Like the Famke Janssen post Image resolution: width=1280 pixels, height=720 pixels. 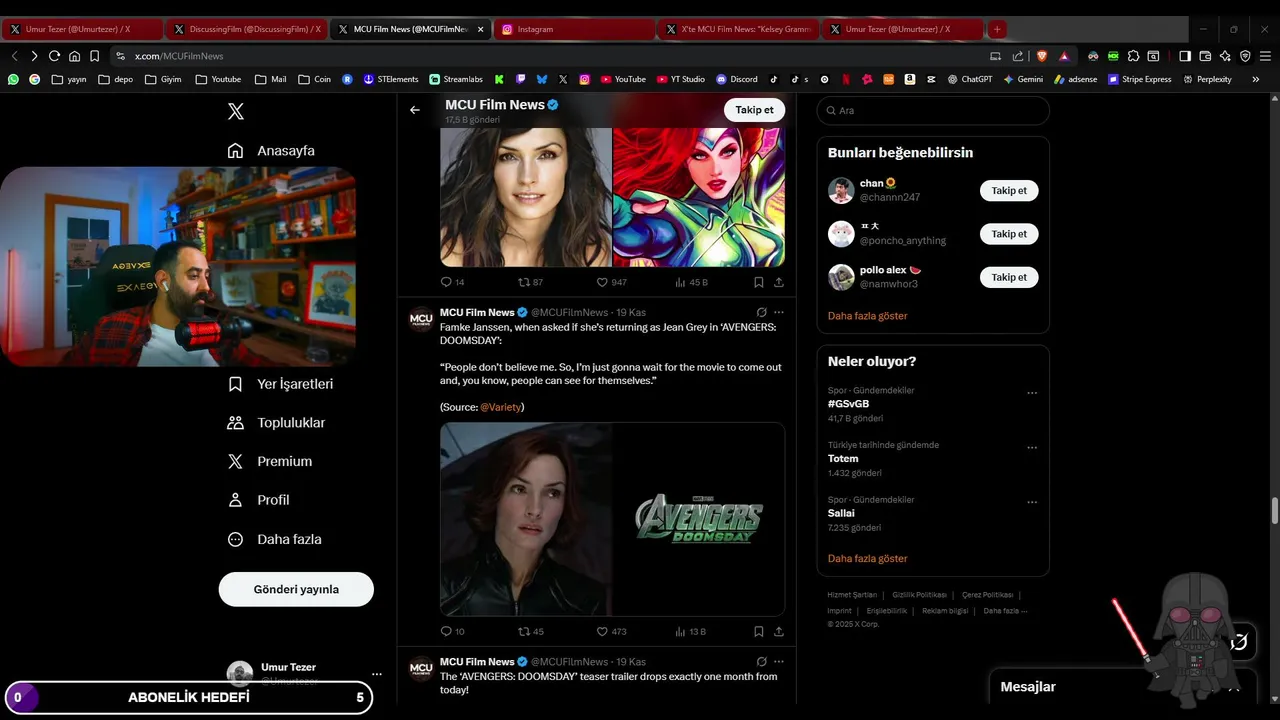click(x=602, y=632)
